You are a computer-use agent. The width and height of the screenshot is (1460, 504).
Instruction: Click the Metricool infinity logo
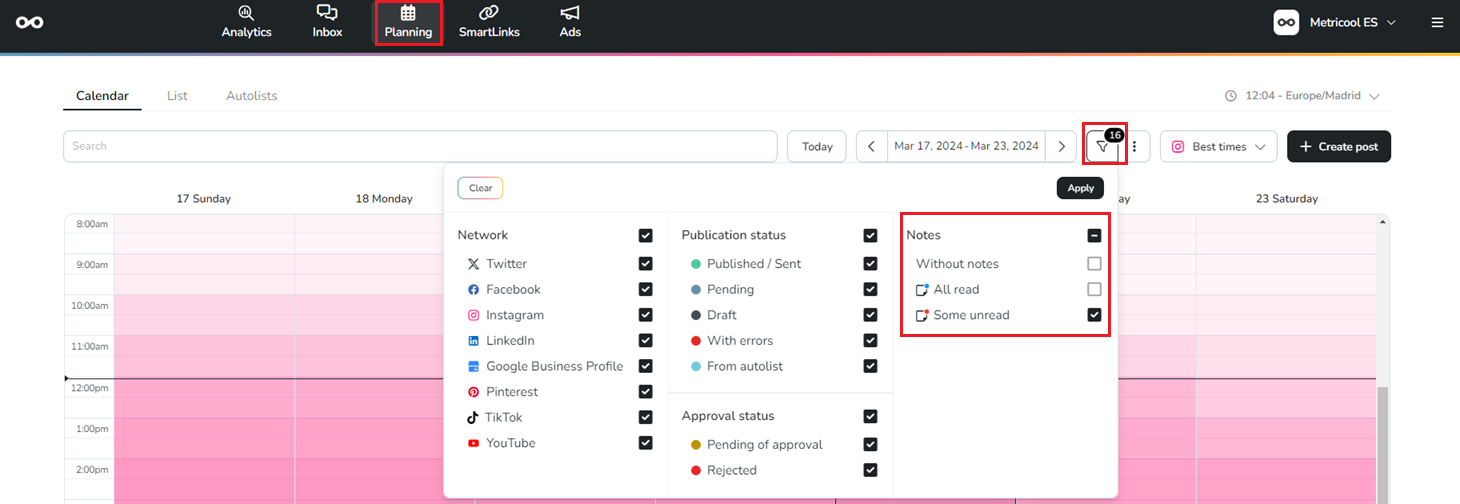coord(30,22)
